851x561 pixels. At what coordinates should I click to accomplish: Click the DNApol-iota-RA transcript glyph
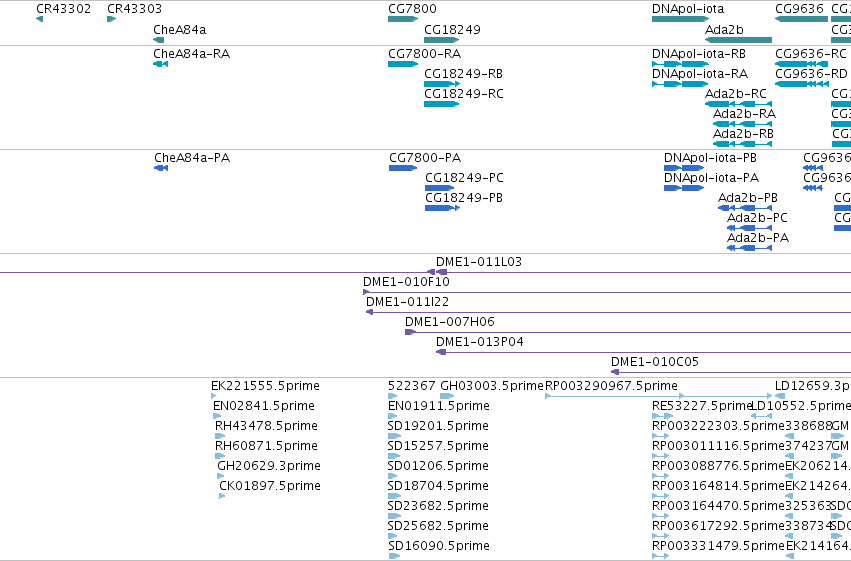(681, 84)
